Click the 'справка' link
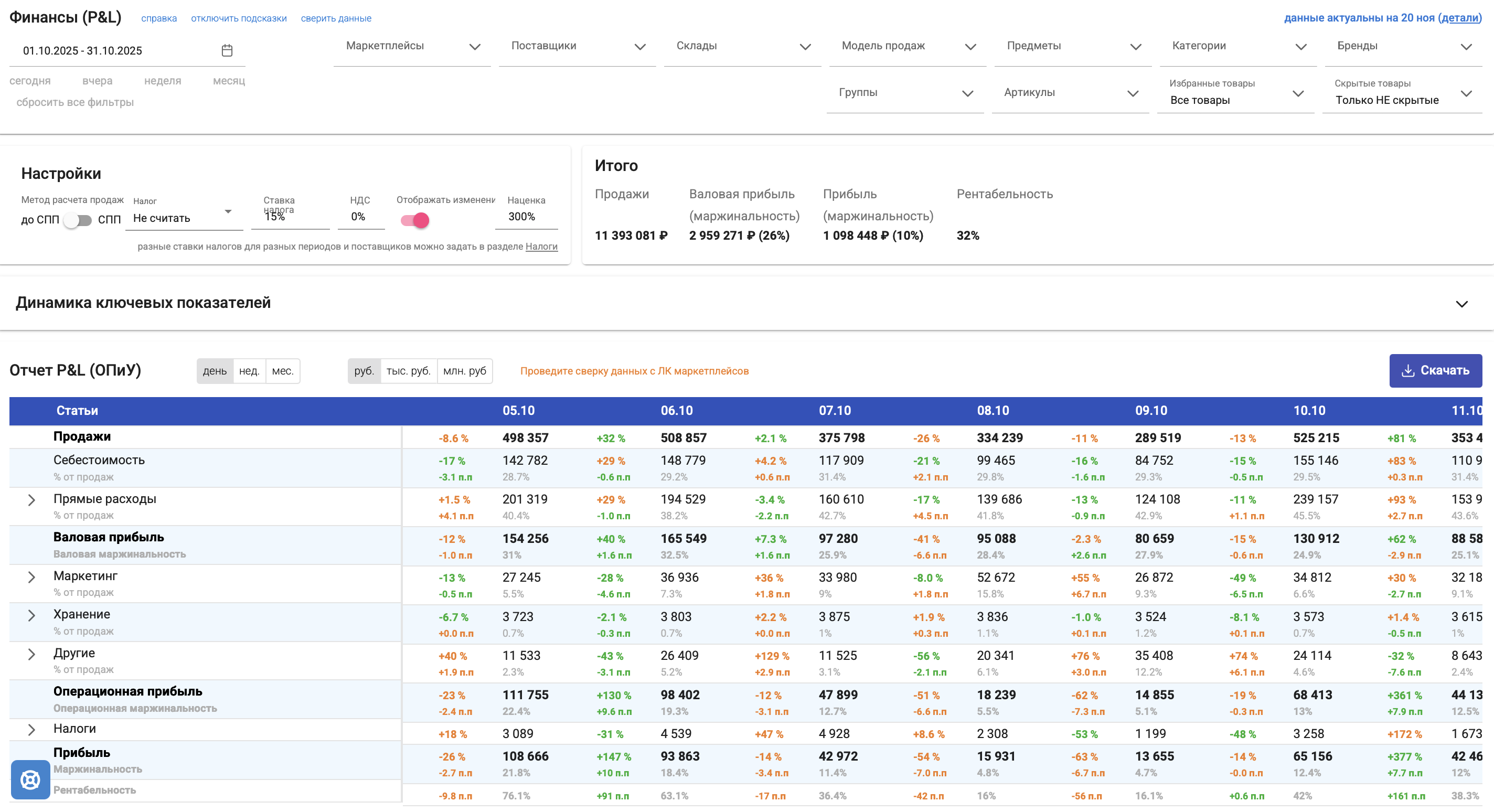 [x=159, y=18]
